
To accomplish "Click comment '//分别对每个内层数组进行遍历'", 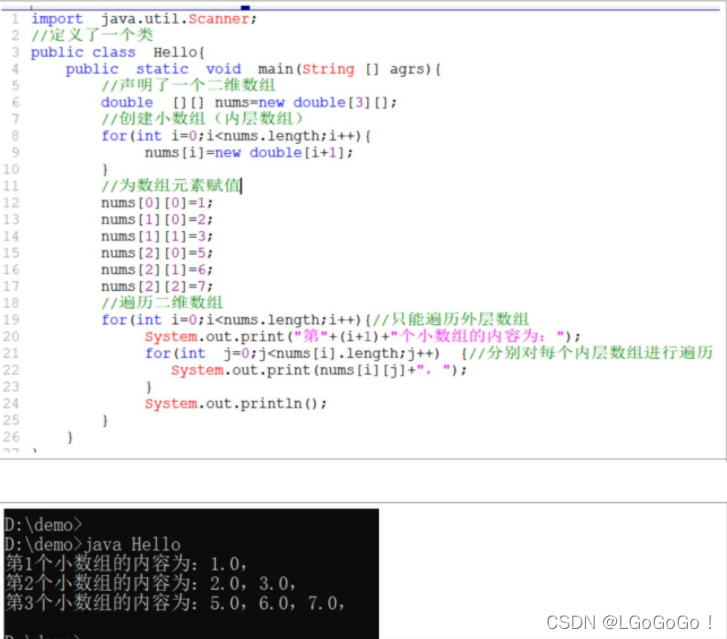I will point(591,353).
